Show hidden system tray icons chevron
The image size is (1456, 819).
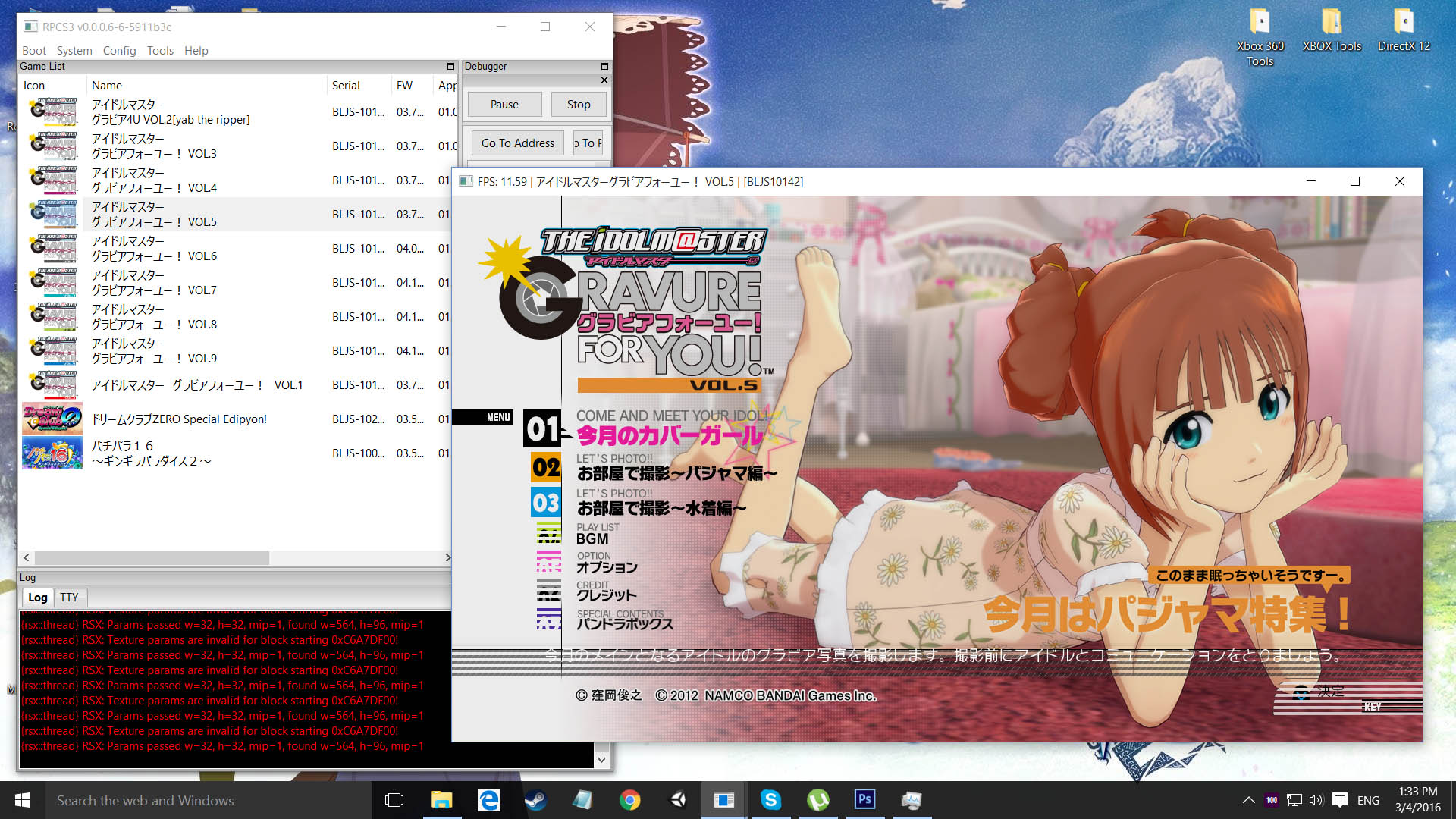(x=1248, y=800)
